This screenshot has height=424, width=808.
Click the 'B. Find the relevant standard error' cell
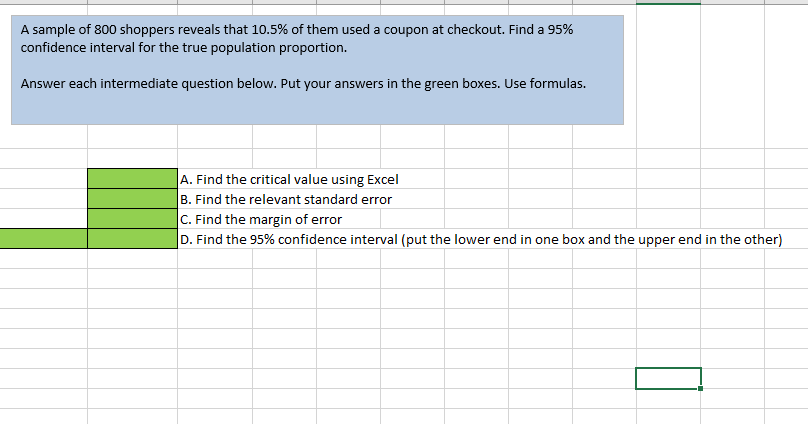286,199
